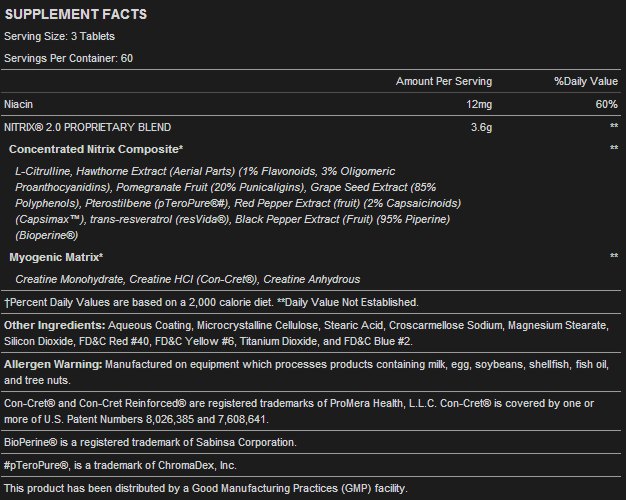Click 'Servings Per Container: 60' text
Viewport: 626px width, 500px height.
click(x=69, y=58)
